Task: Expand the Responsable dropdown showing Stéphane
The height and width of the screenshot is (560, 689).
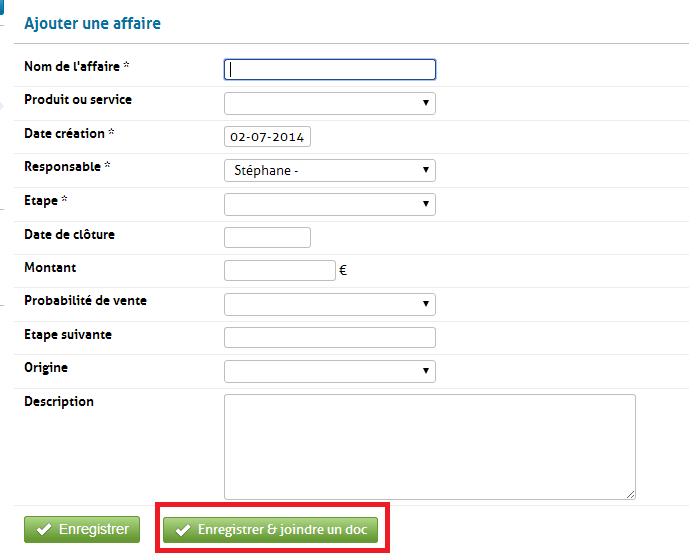Action: [329, 170]
